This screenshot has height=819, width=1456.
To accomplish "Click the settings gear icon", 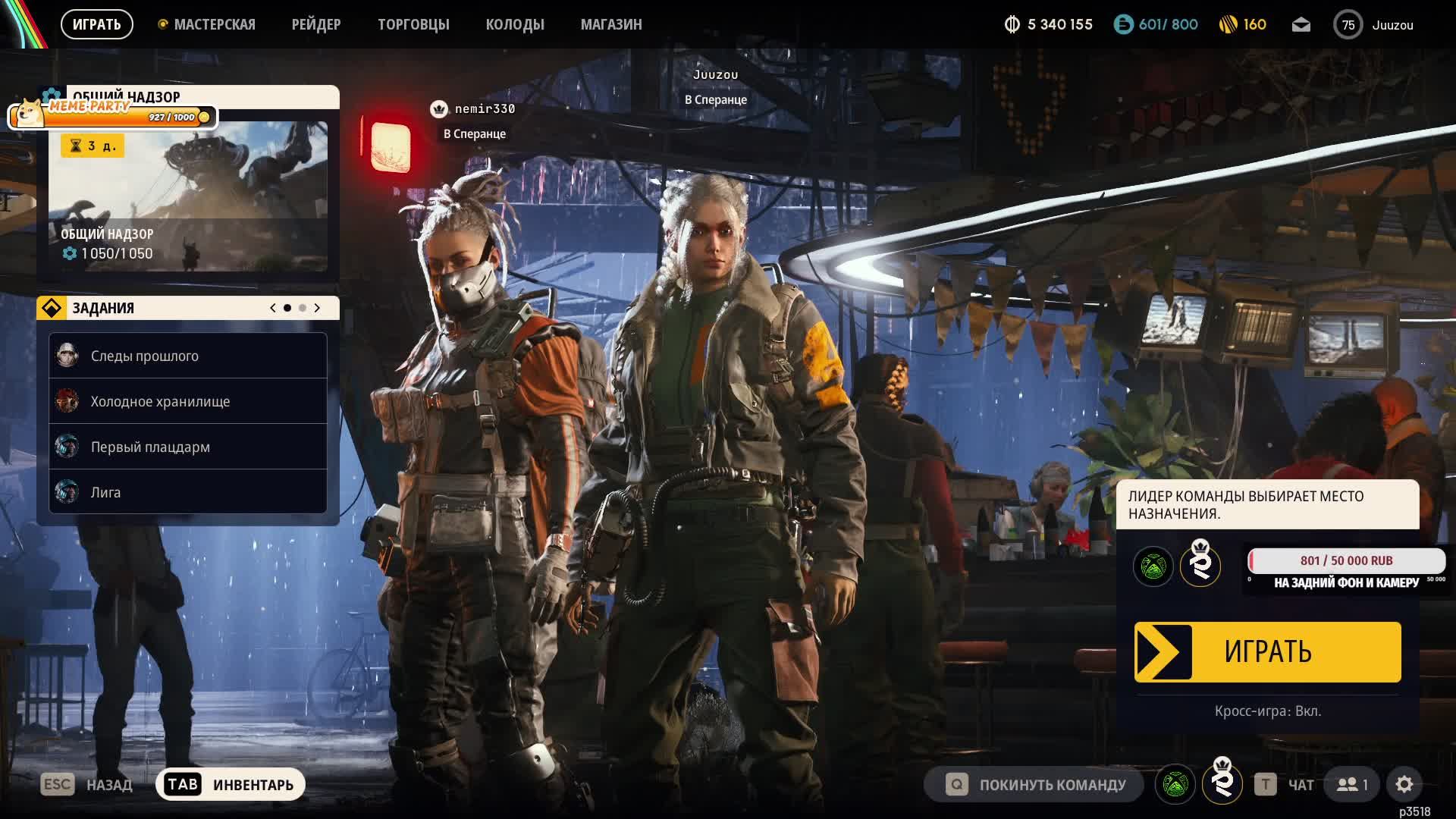I will (1404, 784).
